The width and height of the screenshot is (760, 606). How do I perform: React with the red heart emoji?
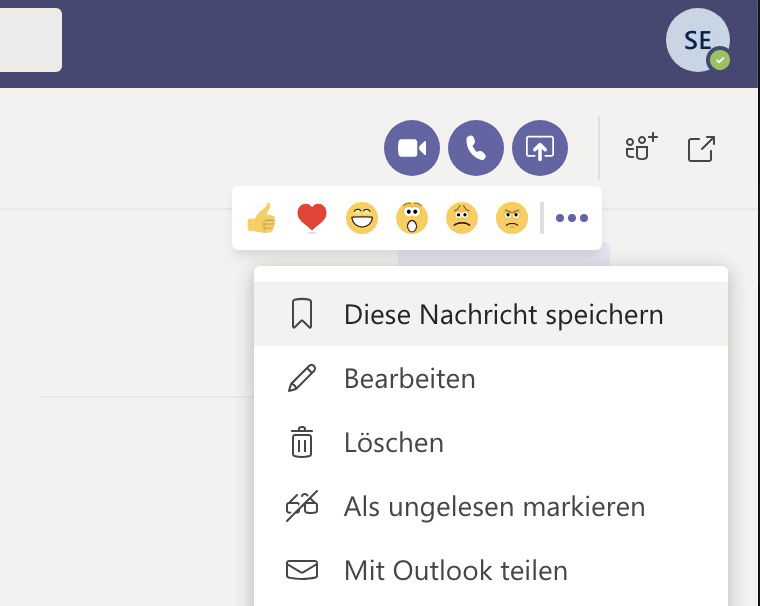312,218
